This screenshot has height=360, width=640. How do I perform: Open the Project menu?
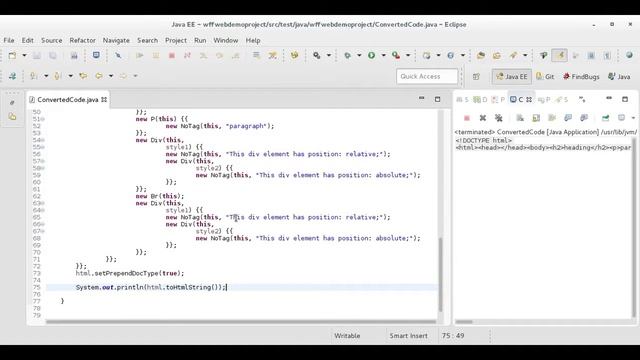pyautogui.click(x=176, y=40)
